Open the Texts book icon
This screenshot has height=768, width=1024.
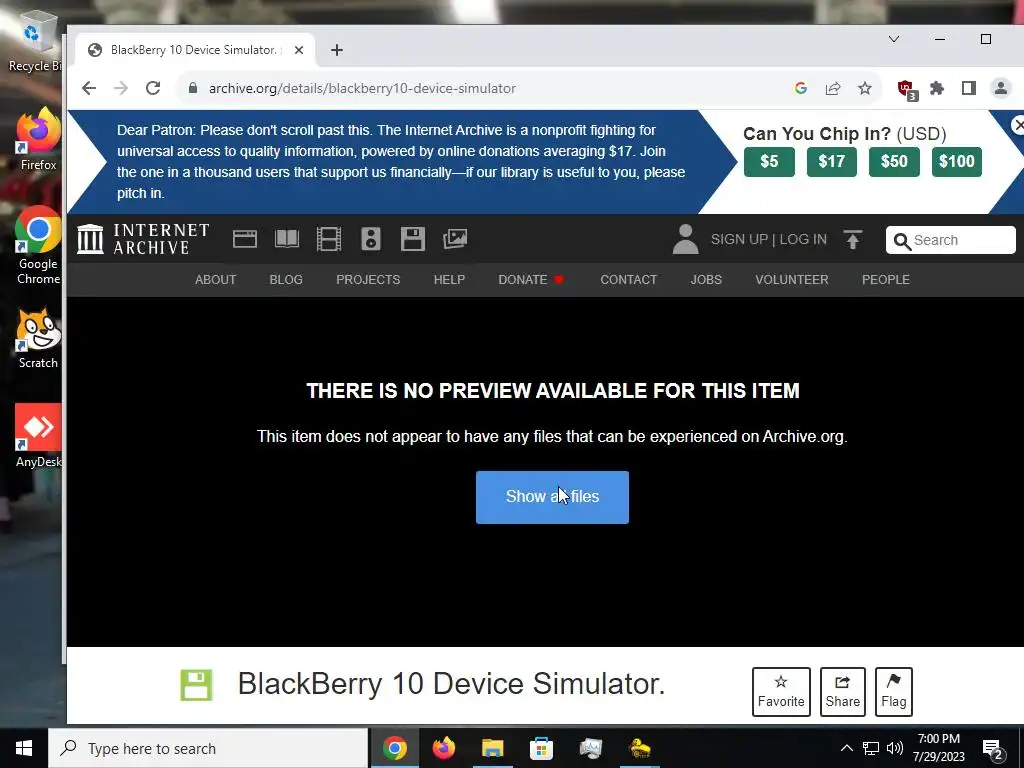tap(287, 239)
